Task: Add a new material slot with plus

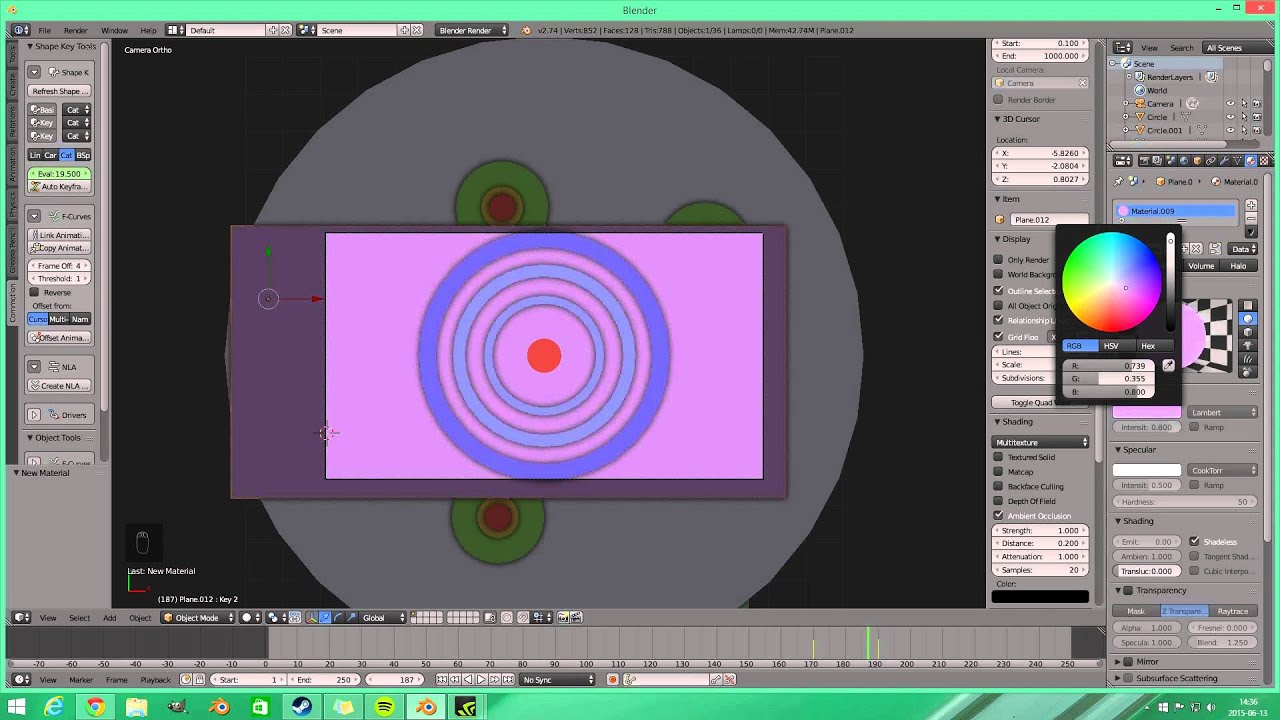Action: point(1251,205)
